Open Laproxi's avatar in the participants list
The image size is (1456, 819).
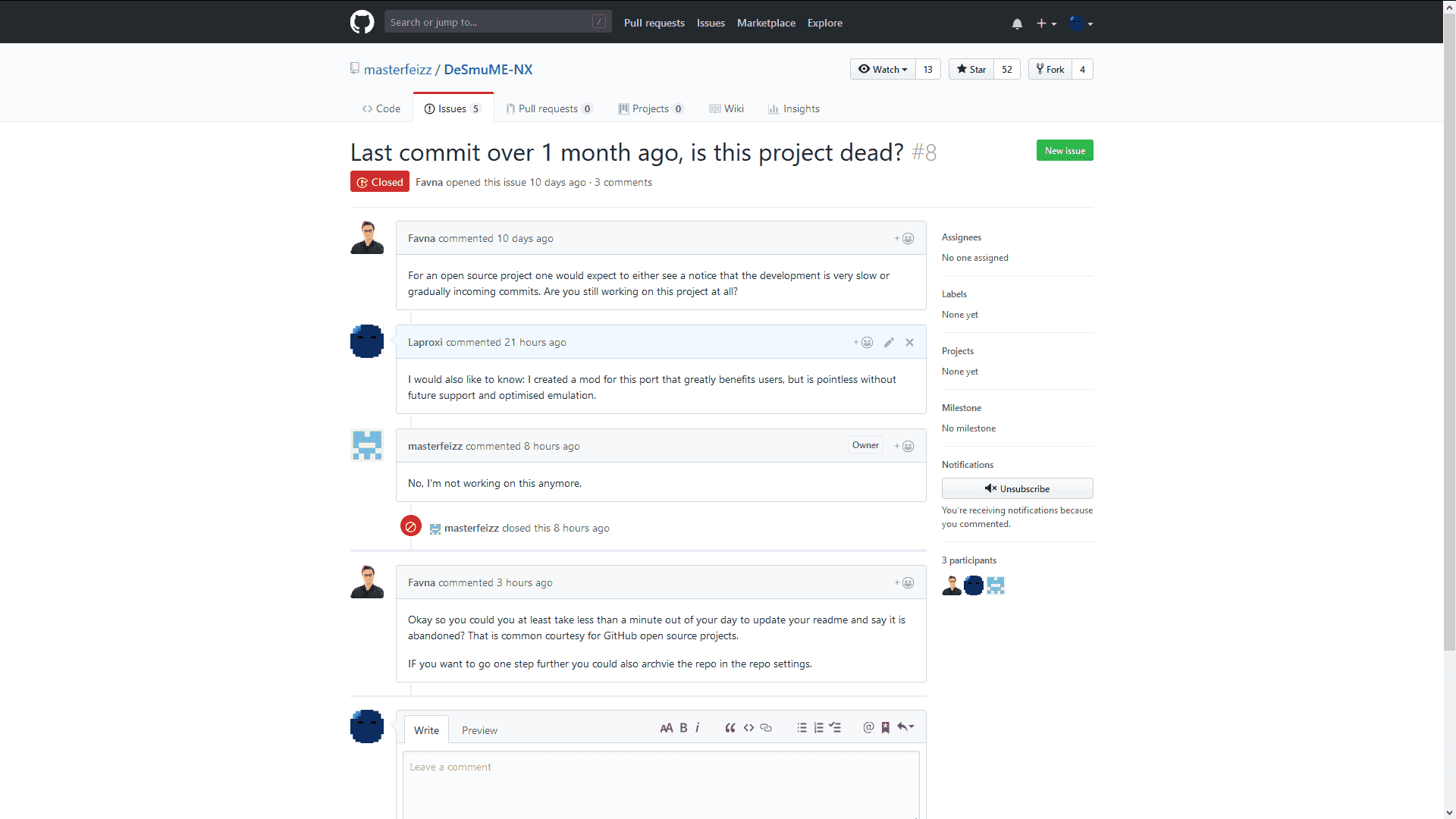click(x=974, y=585)
